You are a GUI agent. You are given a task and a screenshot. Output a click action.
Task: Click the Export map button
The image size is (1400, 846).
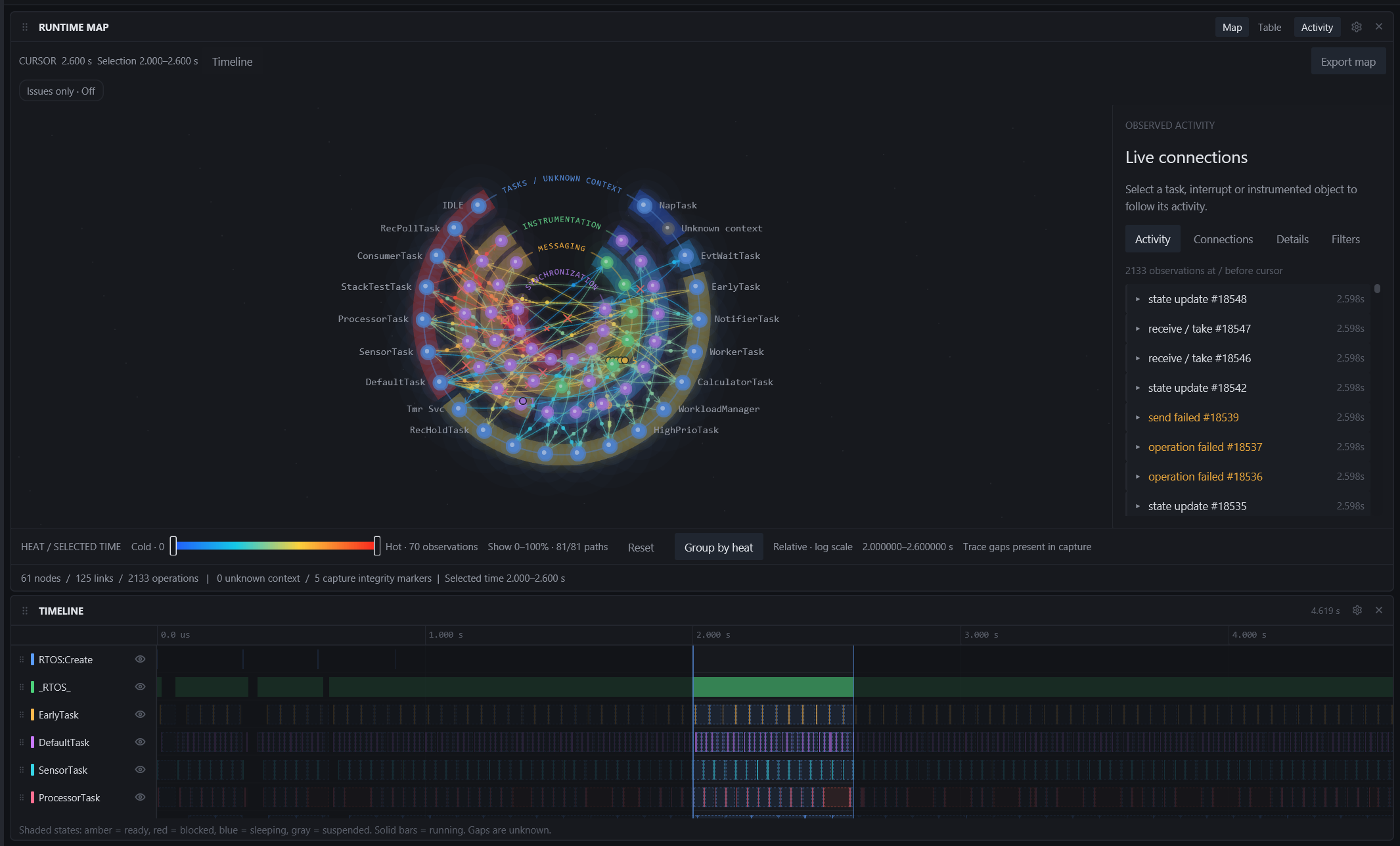click(1348, 62)
